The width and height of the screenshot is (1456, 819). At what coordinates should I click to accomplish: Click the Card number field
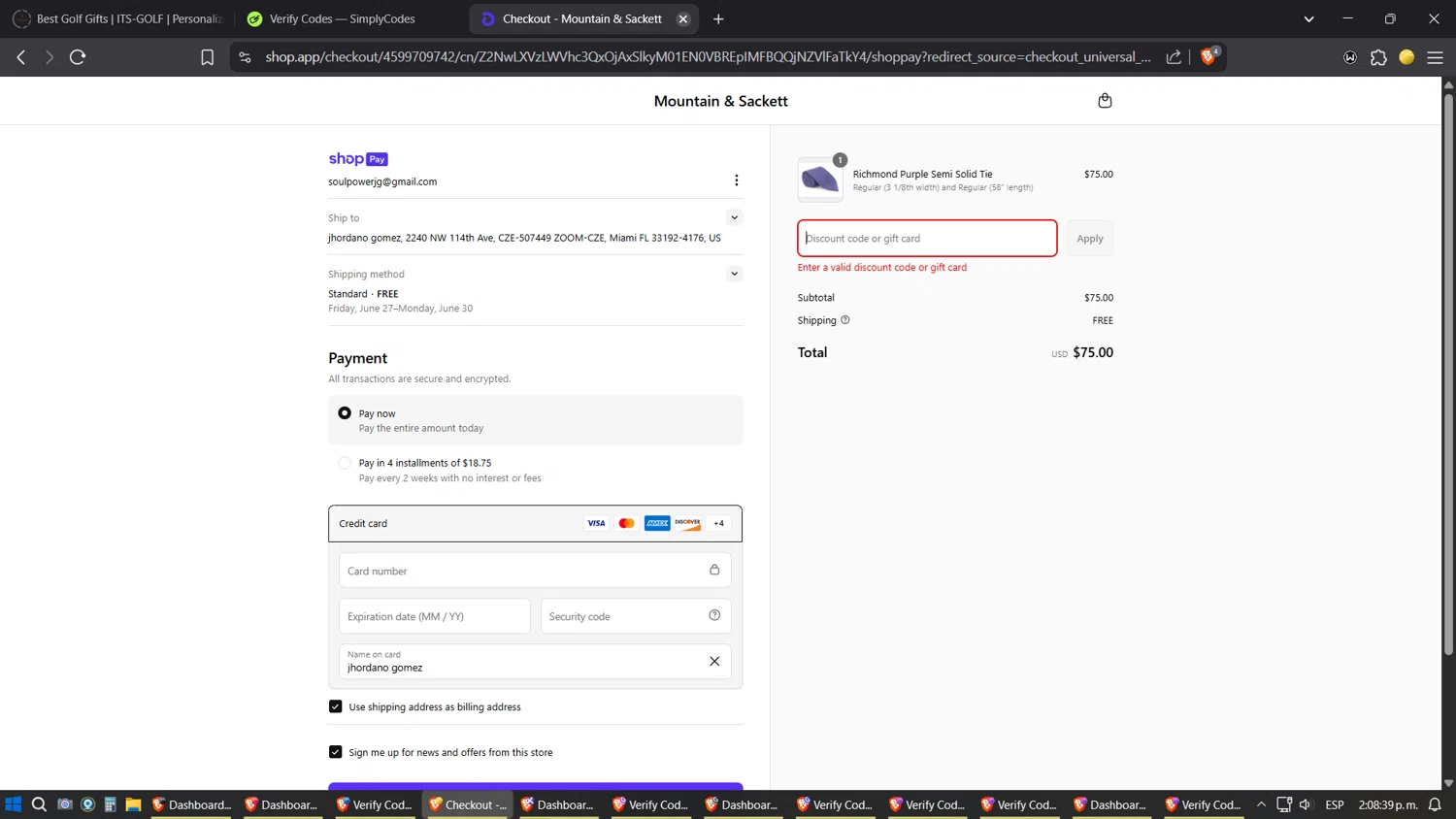coord(536,571)
